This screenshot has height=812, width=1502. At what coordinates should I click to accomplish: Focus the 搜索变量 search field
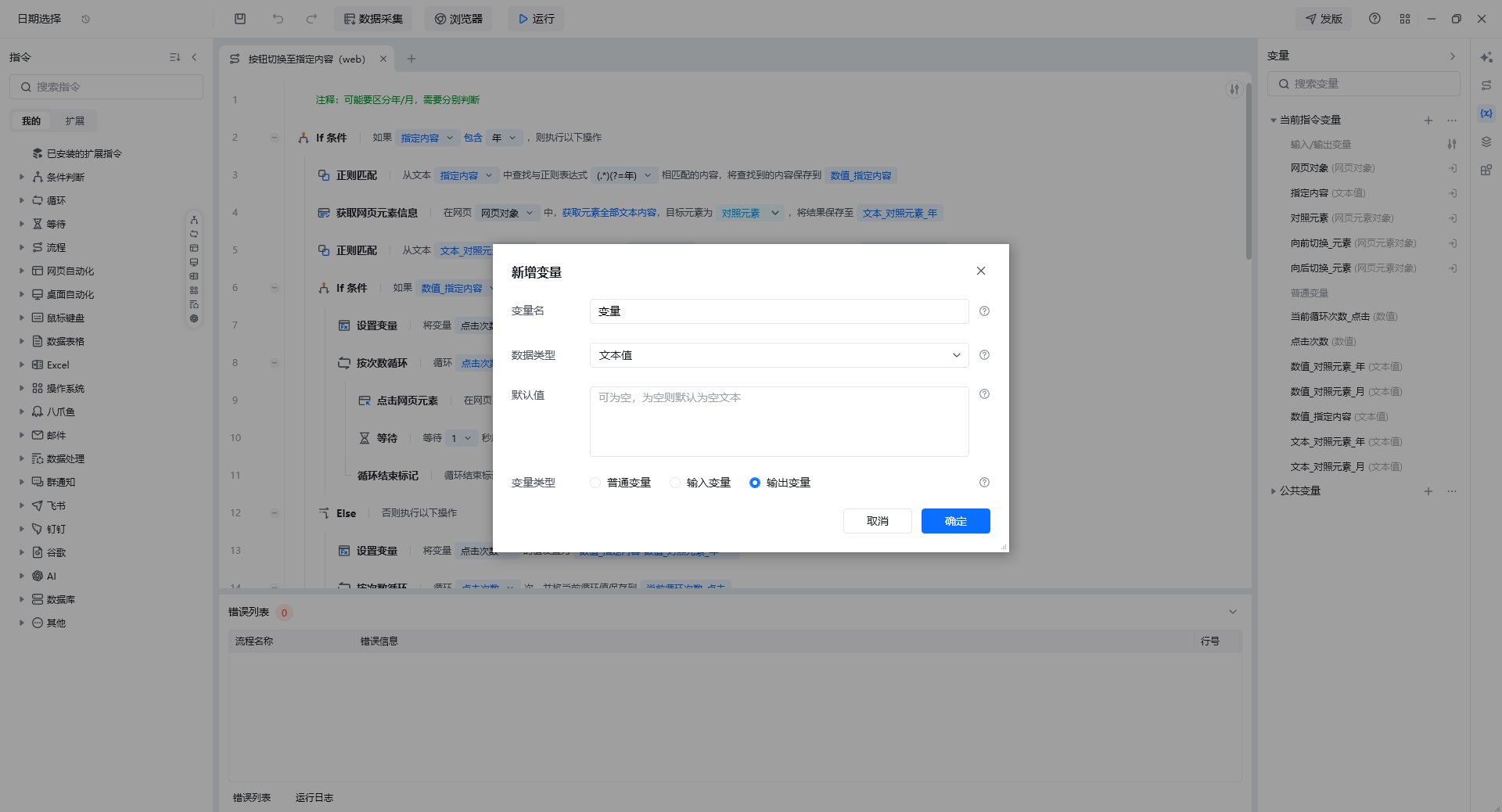[x=1364, y=84]
